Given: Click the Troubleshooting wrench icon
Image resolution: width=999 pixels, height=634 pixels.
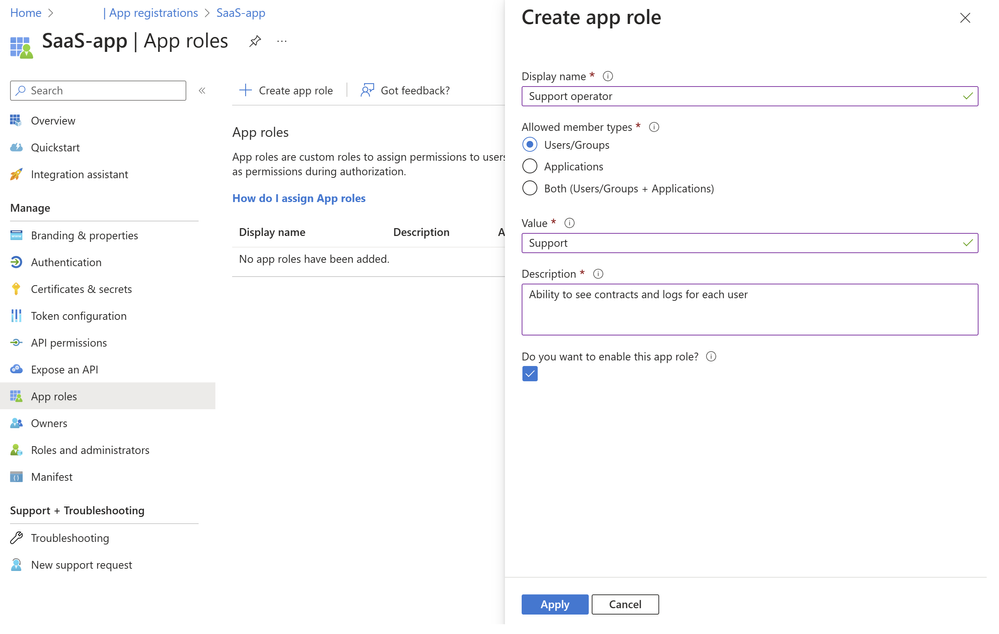Looking at the screenshot, I should 16,537.
